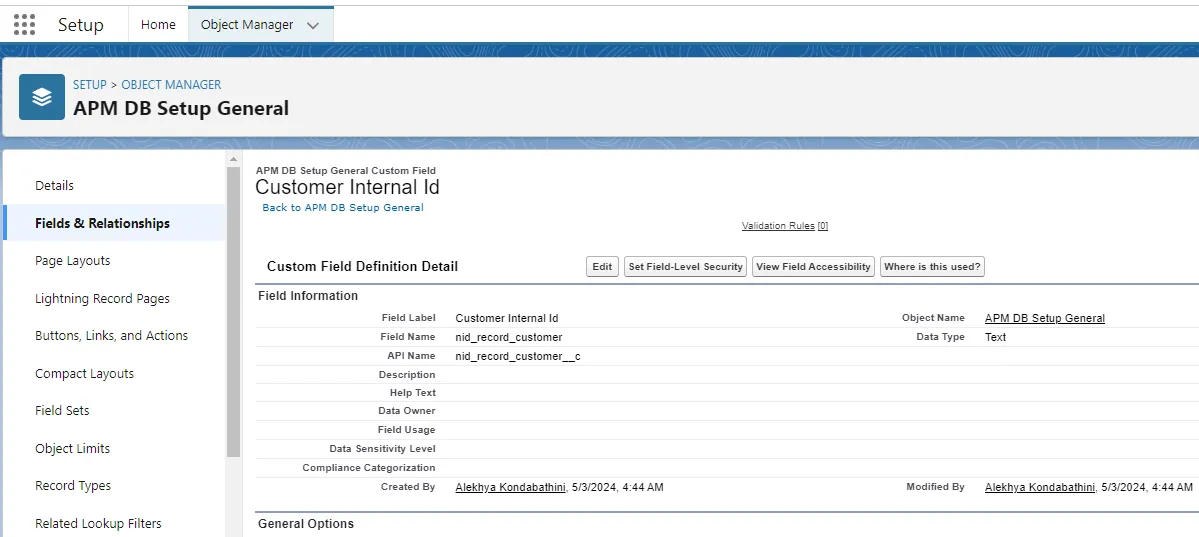Switch to the Home tab
The width and height of the screenshot is (1199, 537).
(158, 24)
